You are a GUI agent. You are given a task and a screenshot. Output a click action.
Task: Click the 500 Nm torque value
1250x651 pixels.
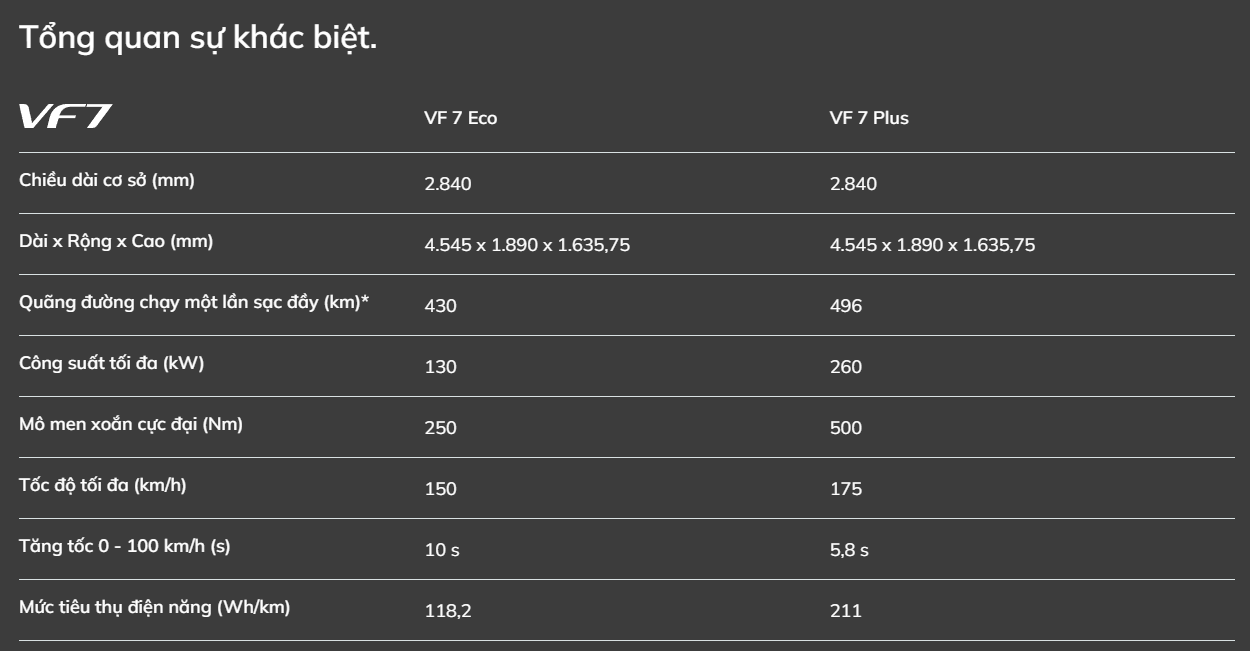[845, 428]
